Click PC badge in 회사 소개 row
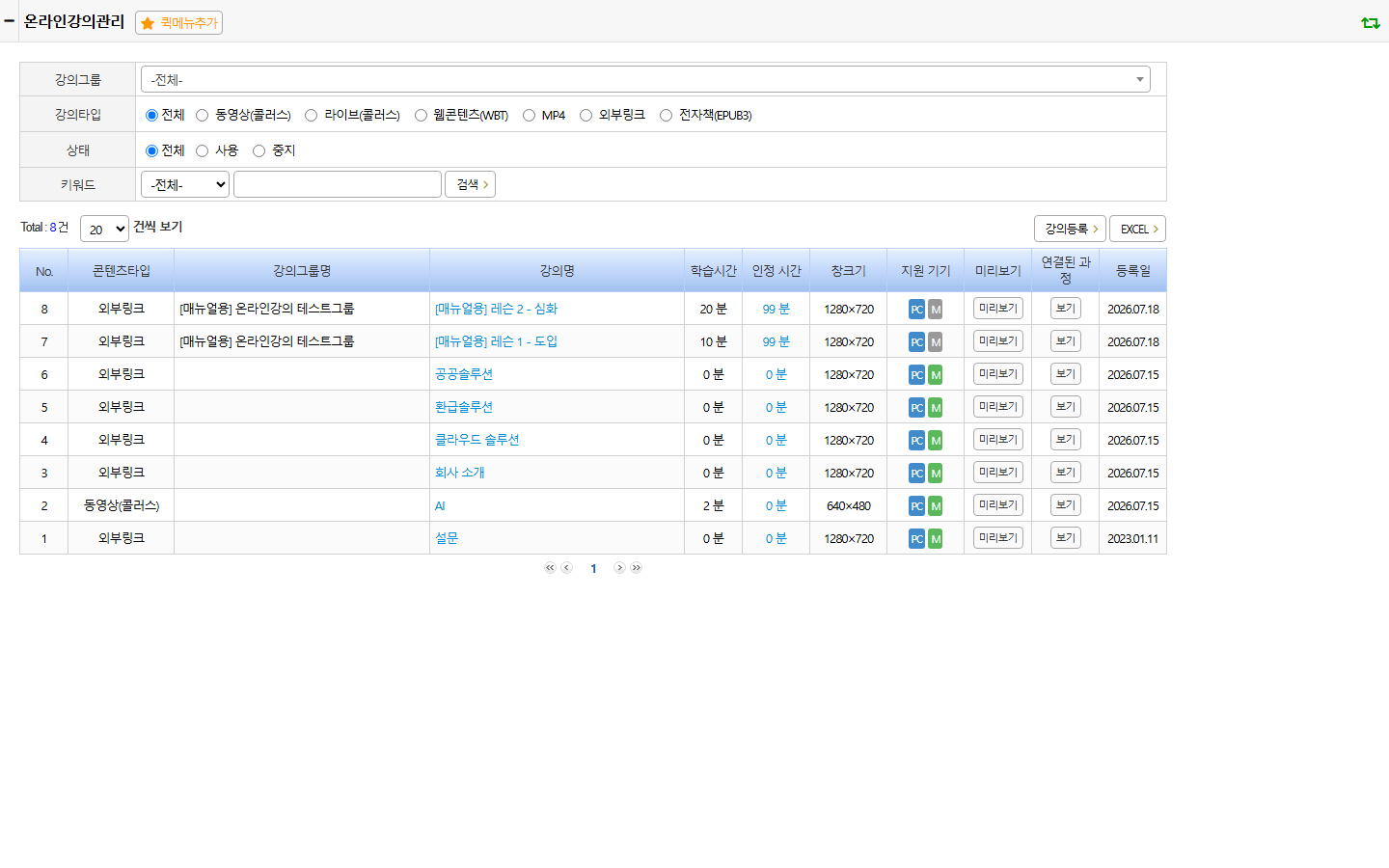This screenshot has height=868, width=1389. pos(916,474)
